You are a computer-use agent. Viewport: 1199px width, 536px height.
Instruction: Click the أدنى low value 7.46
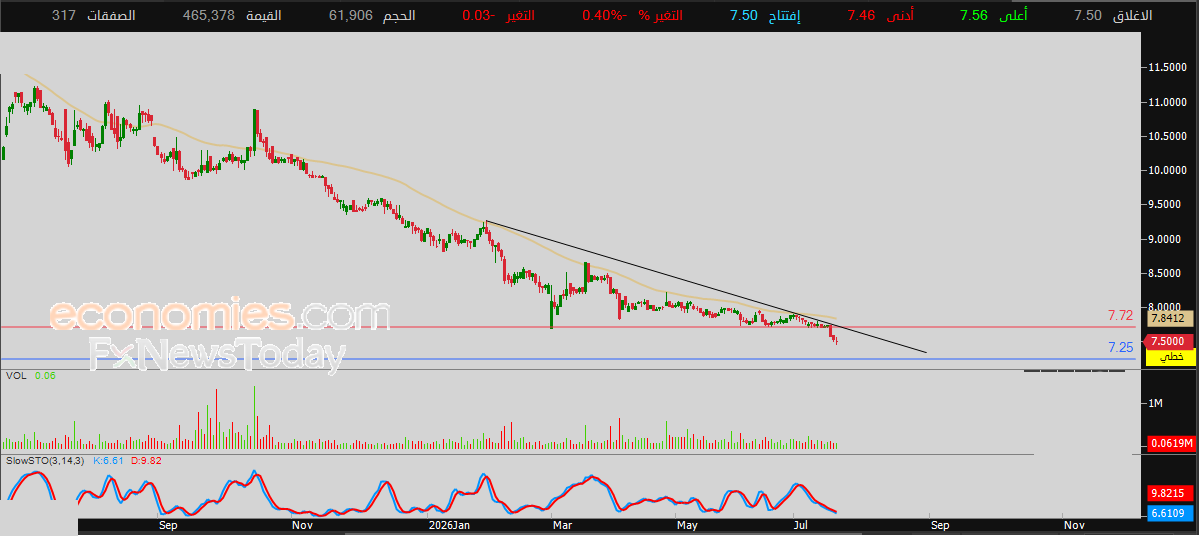(x=859, y=15)
